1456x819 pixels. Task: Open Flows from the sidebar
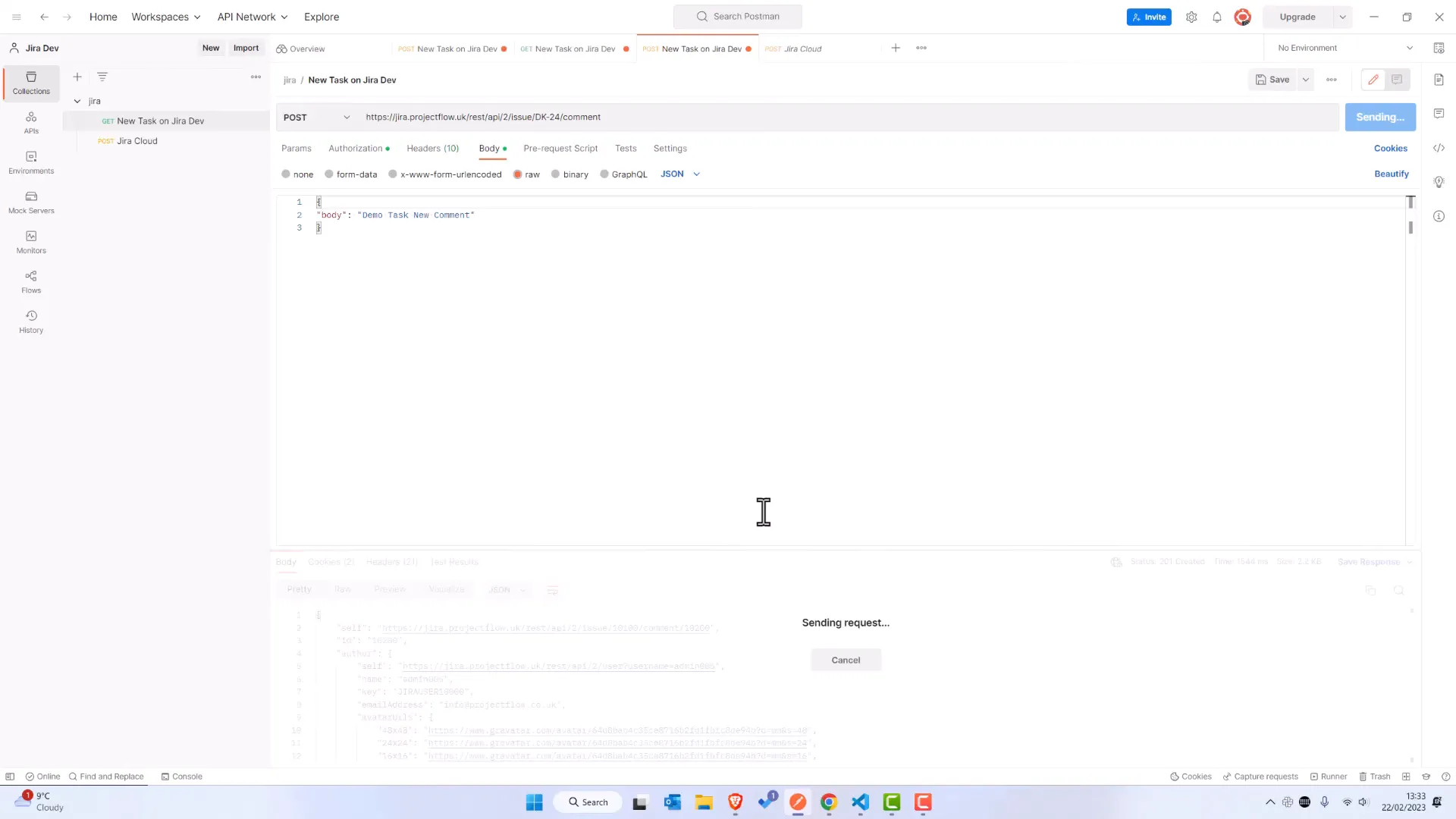pyautogui.click(x=31, y=281)
